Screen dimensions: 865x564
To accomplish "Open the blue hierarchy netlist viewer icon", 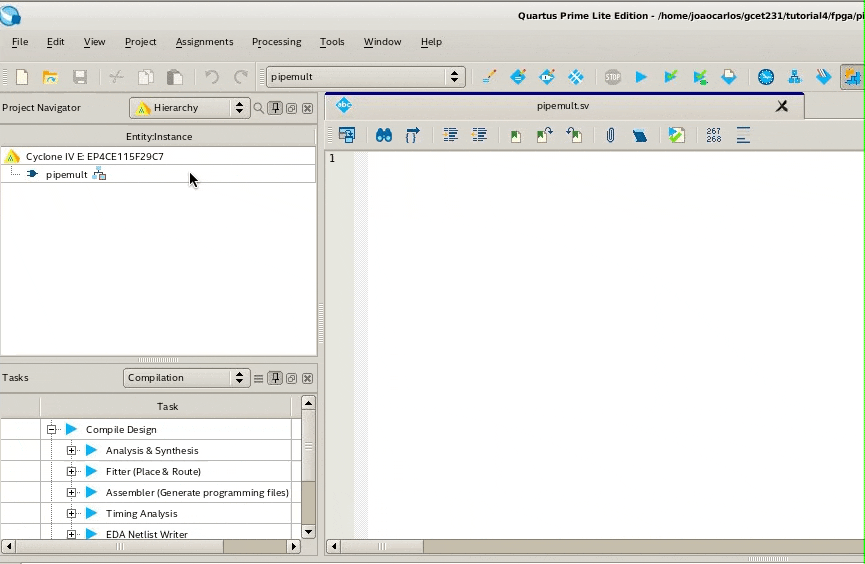I will tap(794, 77).
